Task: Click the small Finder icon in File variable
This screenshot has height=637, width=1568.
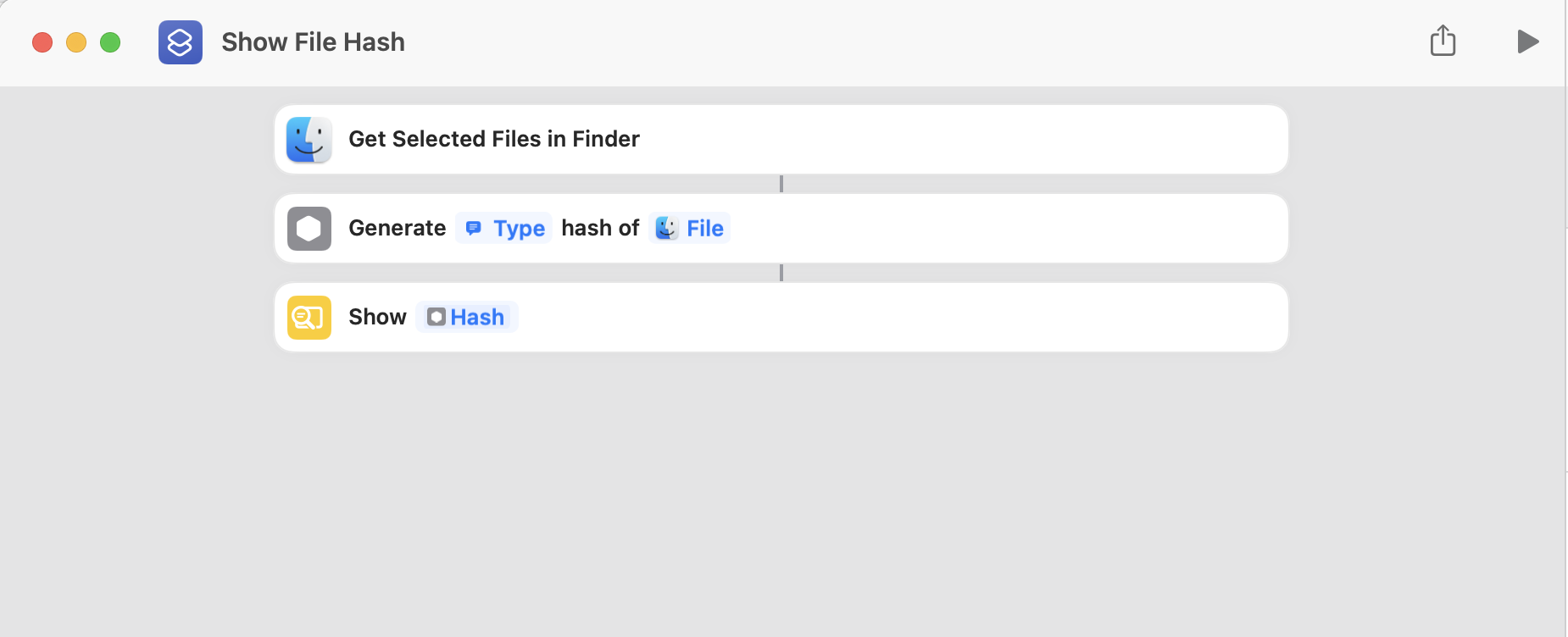Action: point(667,228)
